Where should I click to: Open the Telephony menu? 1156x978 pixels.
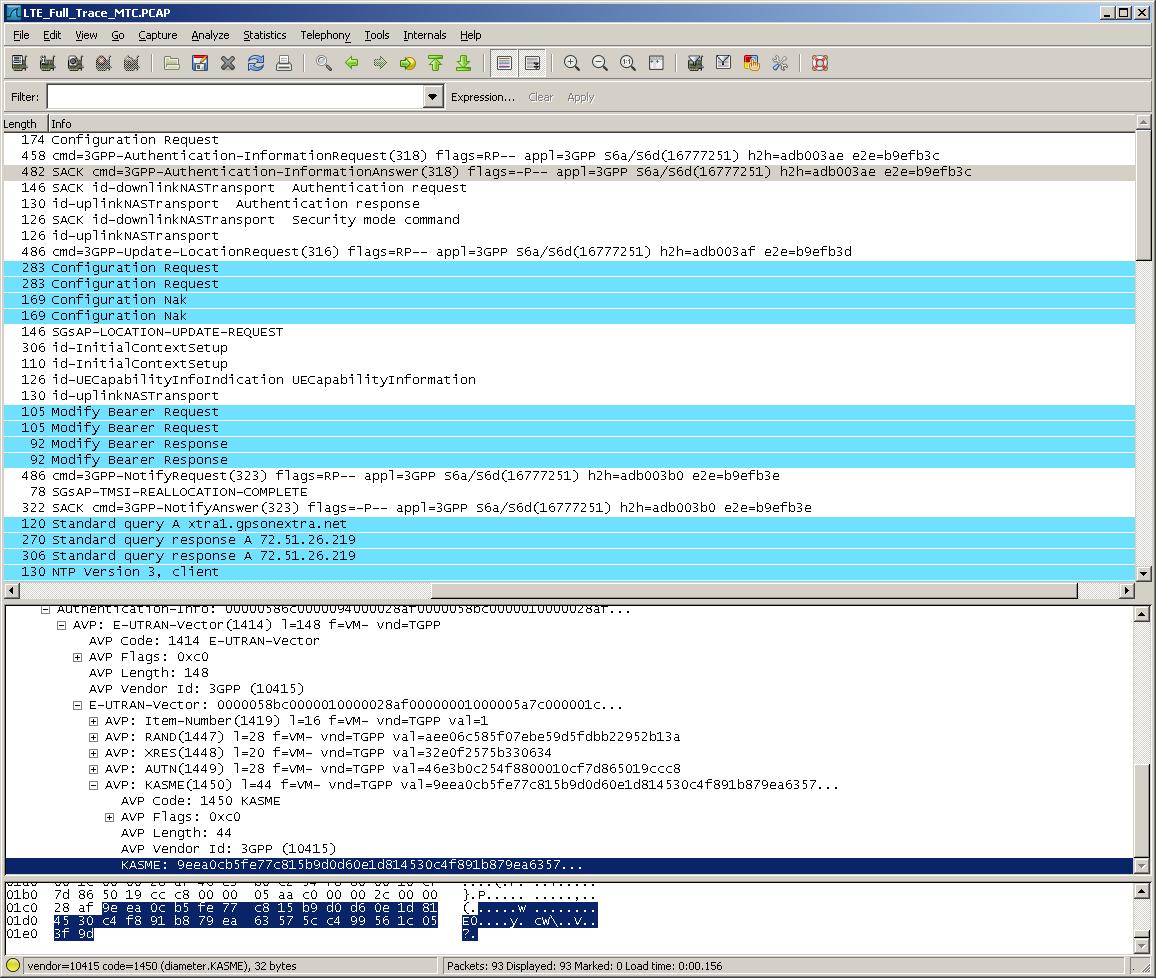325,35
